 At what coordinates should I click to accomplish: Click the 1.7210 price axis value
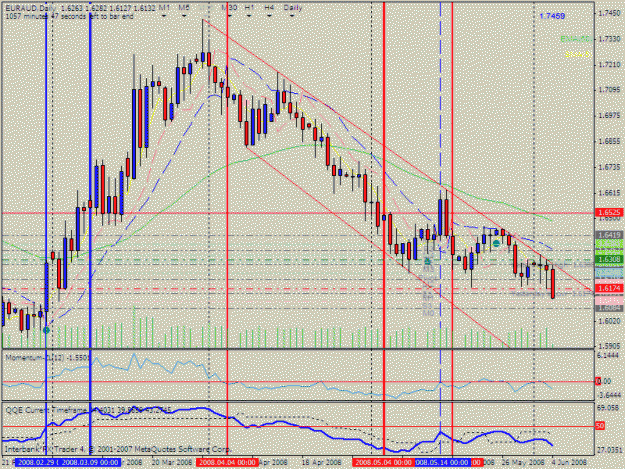pyautogui.click(x=610, y=64)
